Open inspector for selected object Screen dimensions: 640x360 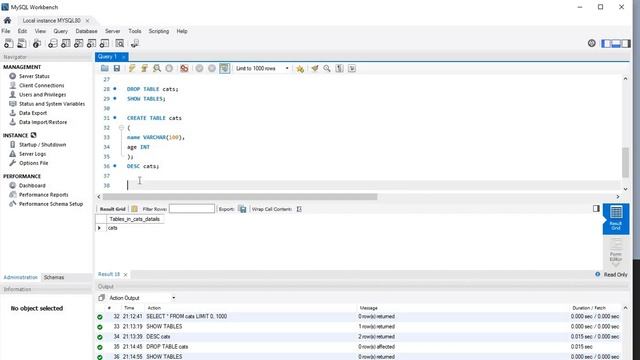pyautogui.click(x=37, y=43)
